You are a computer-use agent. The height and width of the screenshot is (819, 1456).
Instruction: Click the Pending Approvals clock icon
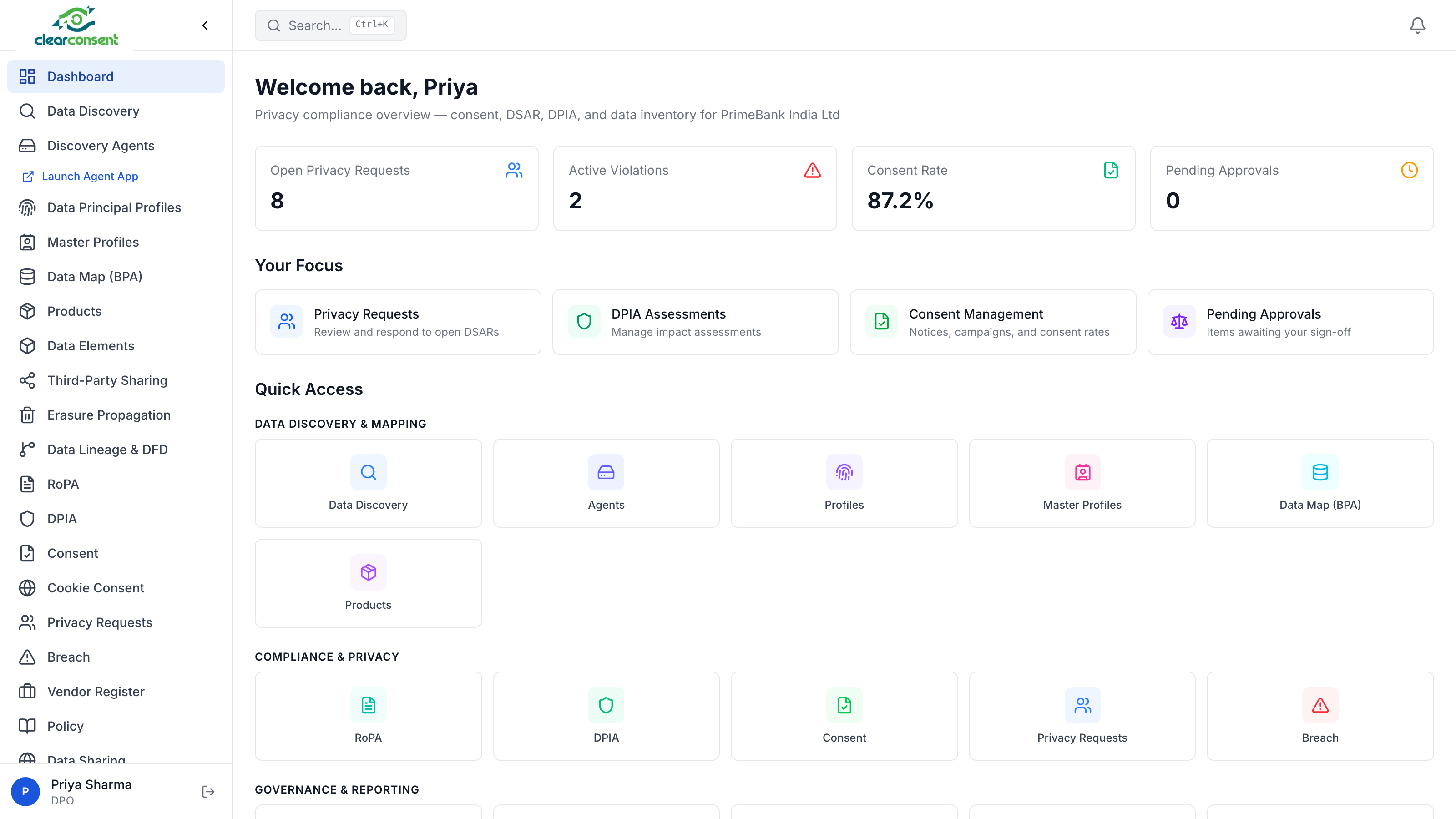point(1409,170)
